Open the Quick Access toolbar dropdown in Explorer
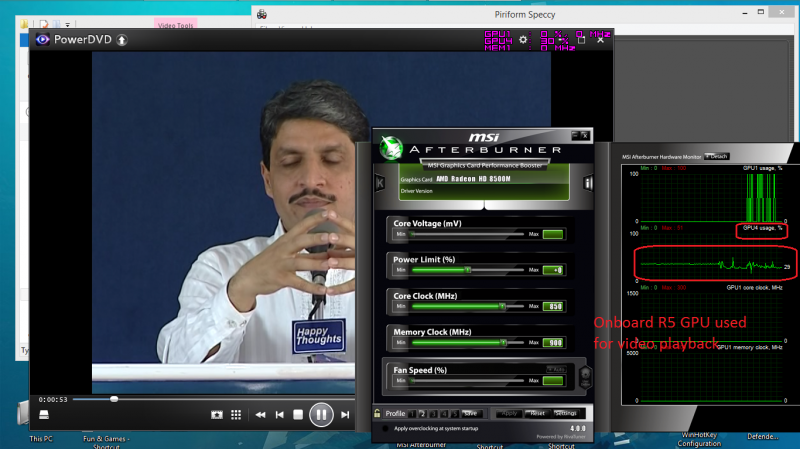800x449 pixels. [67, 24]
